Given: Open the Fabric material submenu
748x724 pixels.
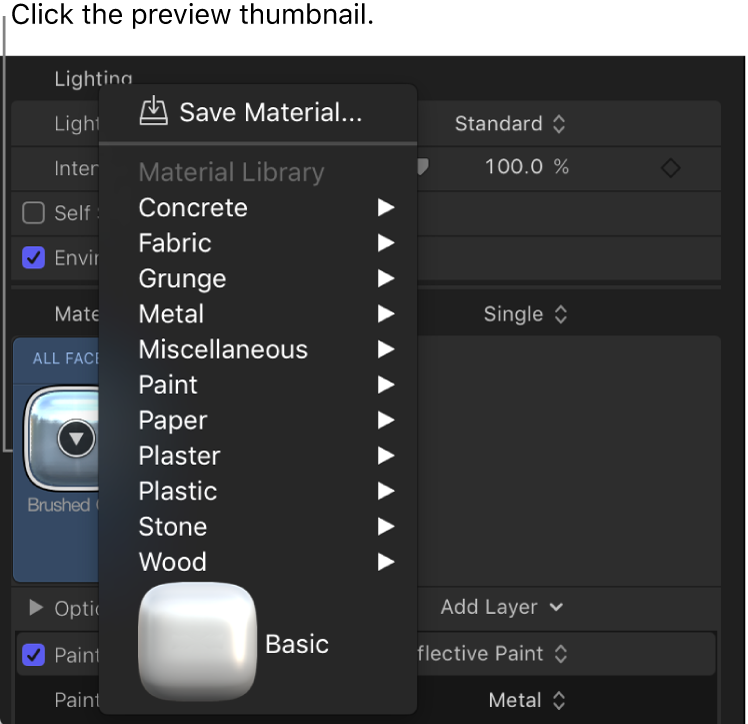Looking at the screenshot, I should click(x=175, y=243).
